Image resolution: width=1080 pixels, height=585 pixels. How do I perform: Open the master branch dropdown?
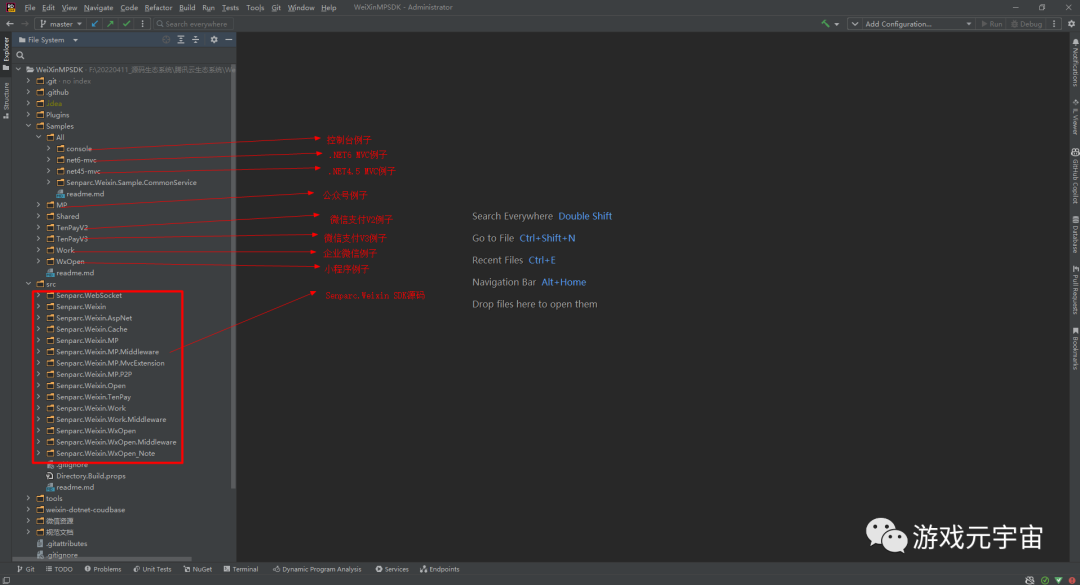pyautogui.click(x=61, y=23)
